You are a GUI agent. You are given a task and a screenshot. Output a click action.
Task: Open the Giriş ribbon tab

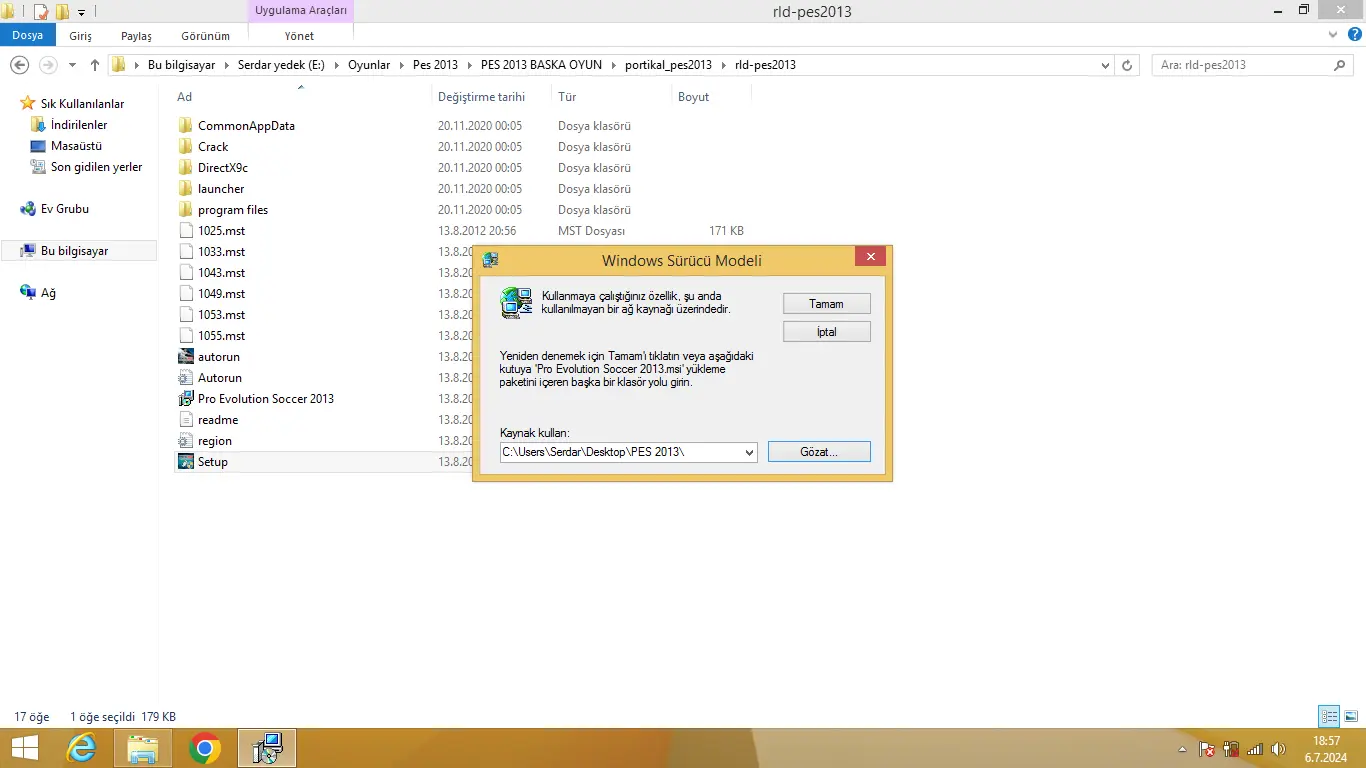pos(81,36)
